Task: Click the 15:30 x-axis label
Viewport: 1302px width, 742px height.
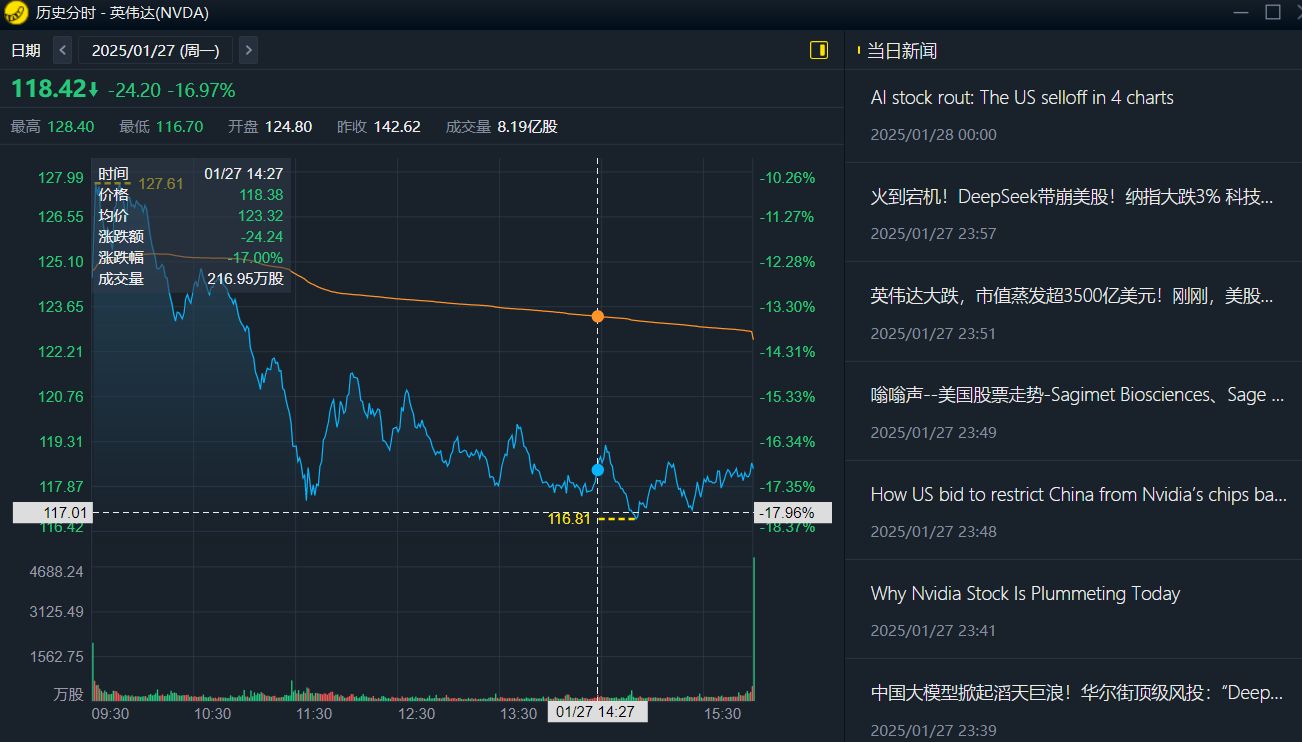Action: coord(723,714)
